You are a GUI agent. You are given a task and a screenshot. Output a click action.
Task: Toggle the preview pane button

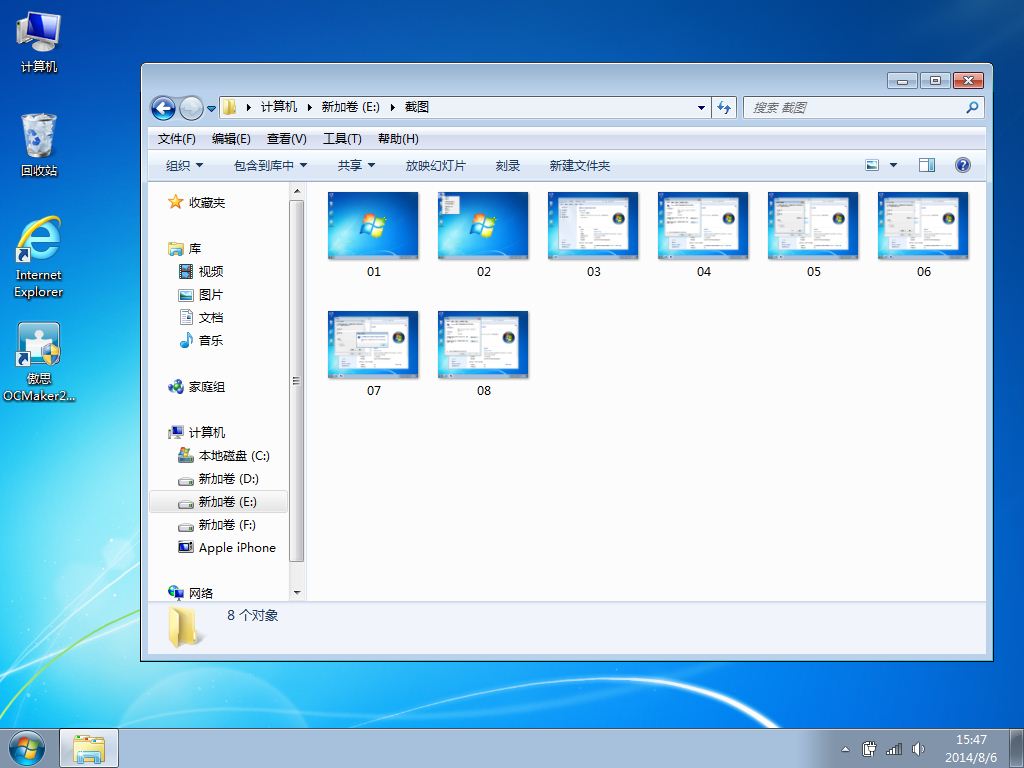927,165
